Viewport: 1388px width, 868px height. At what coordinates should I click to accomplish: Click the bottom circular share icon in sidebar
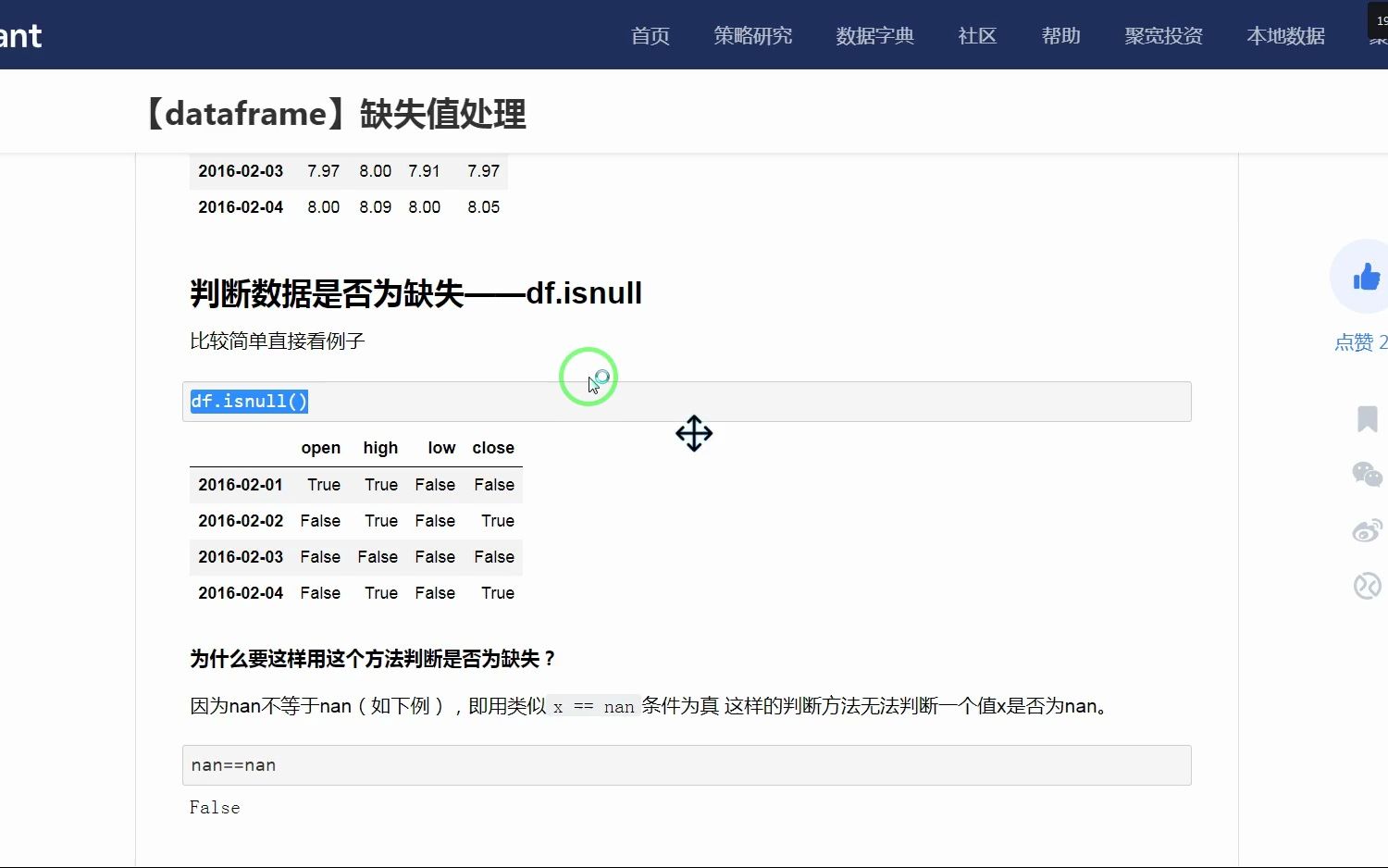pos(1367,585)
